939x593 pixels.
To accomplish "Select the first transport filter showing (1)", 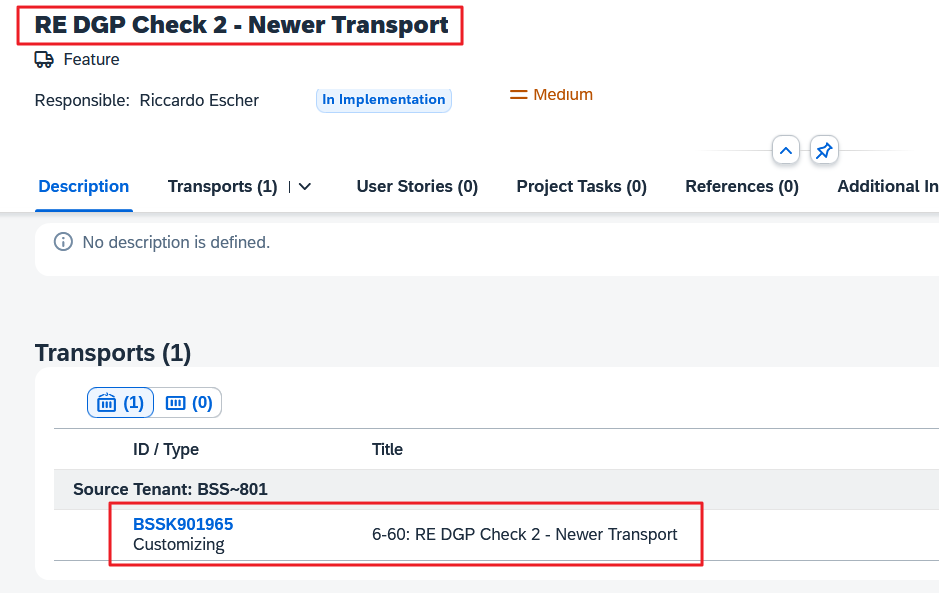I will click(x=120, y=403).
